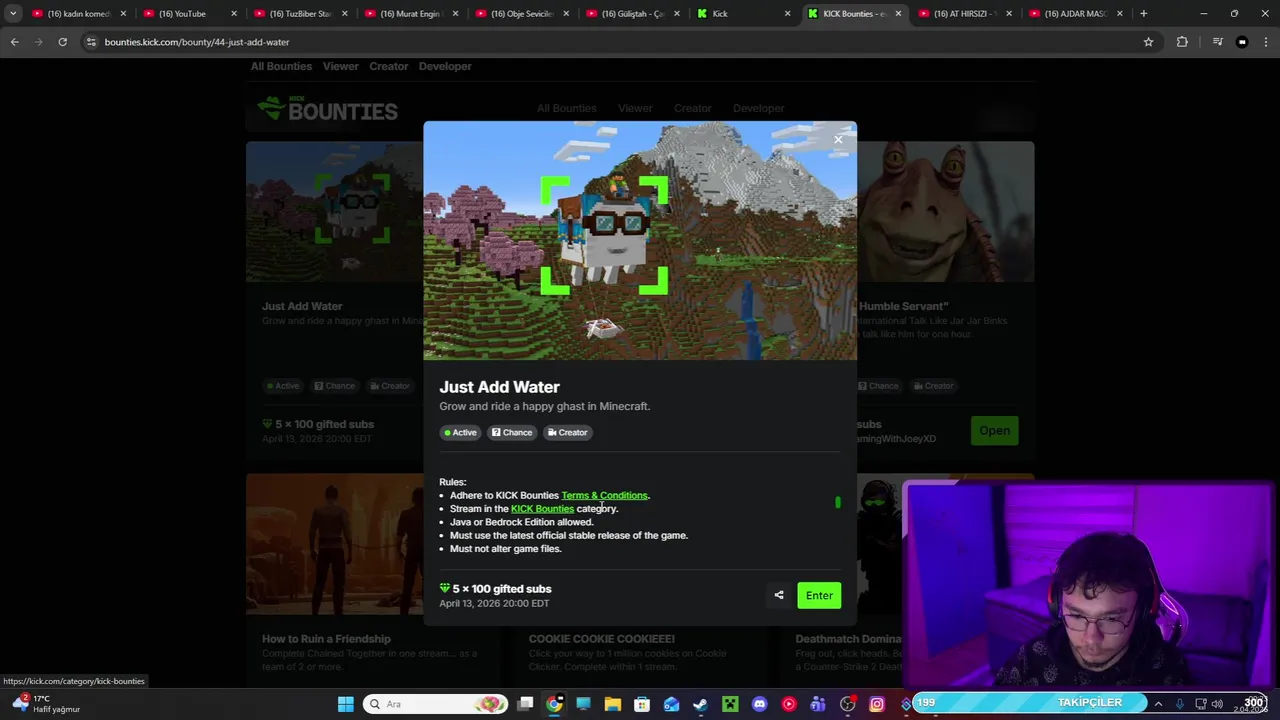
Task: Open Minecraft creeper icon on taskbar
Action: [x=730, y=704]
